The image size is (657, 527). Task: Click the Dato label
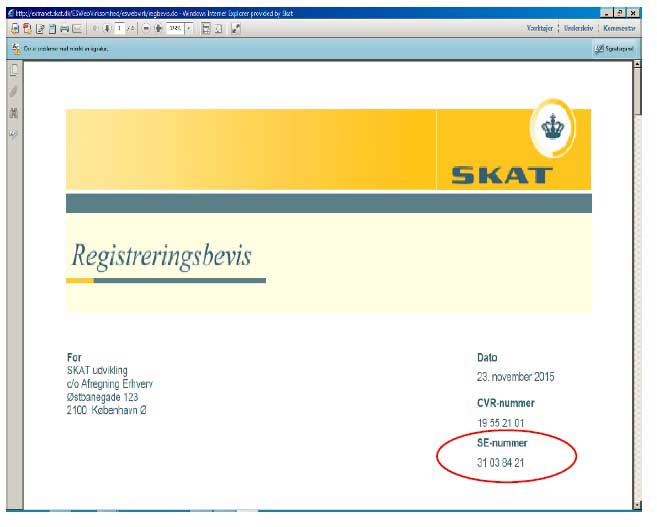point(487,357)
